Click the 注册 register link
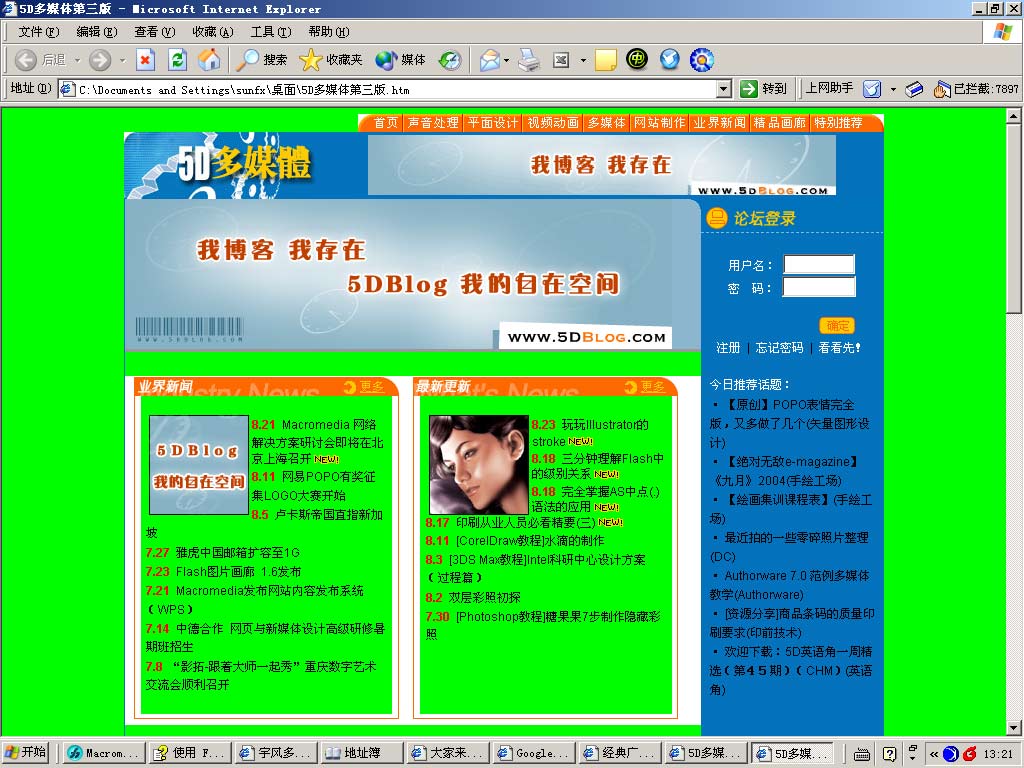 click(x=728, y=347)
